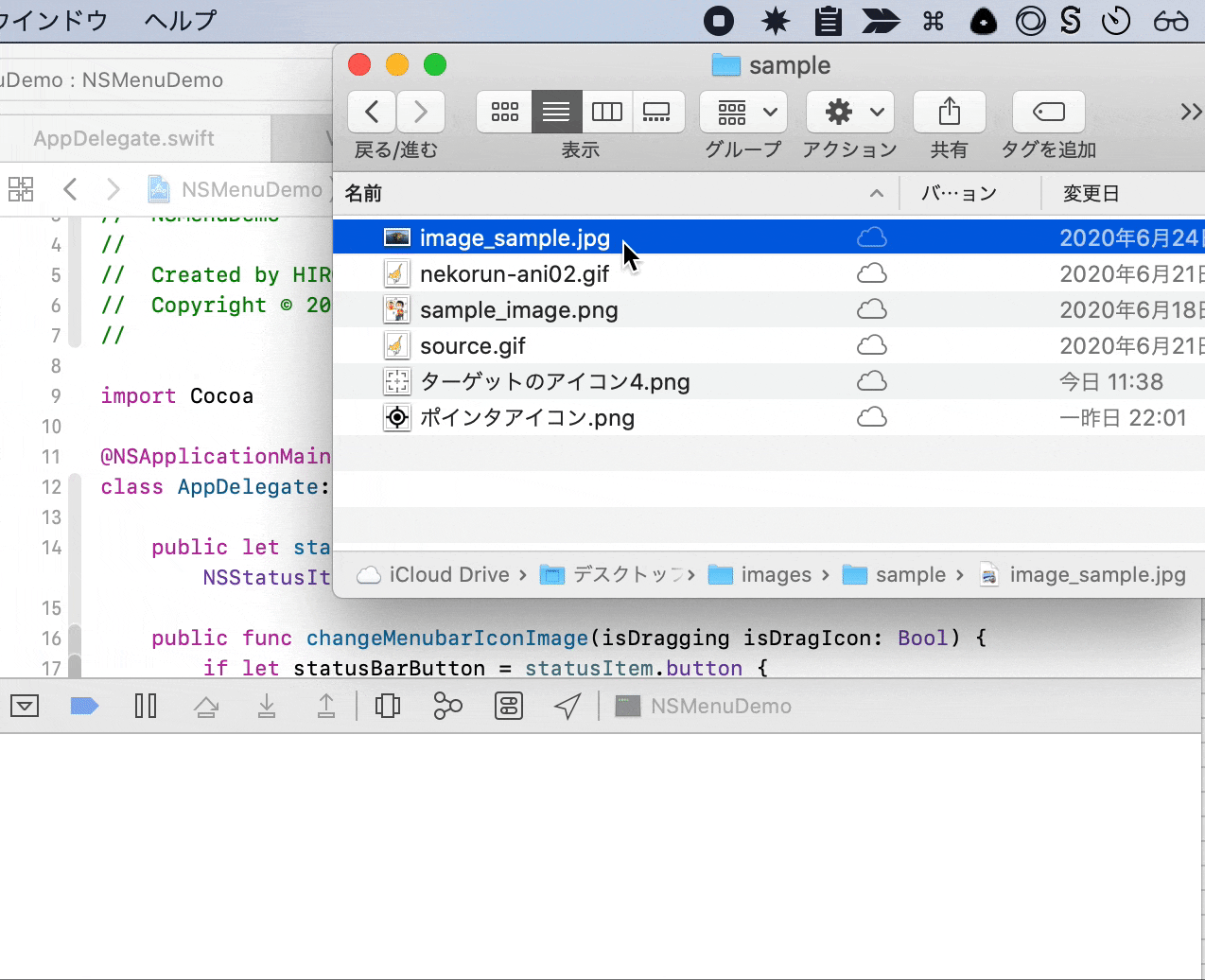This screenshot has height=980, width=1205.
Task: Click the thumbnail icon of sample_image.png
Action: 397,309
